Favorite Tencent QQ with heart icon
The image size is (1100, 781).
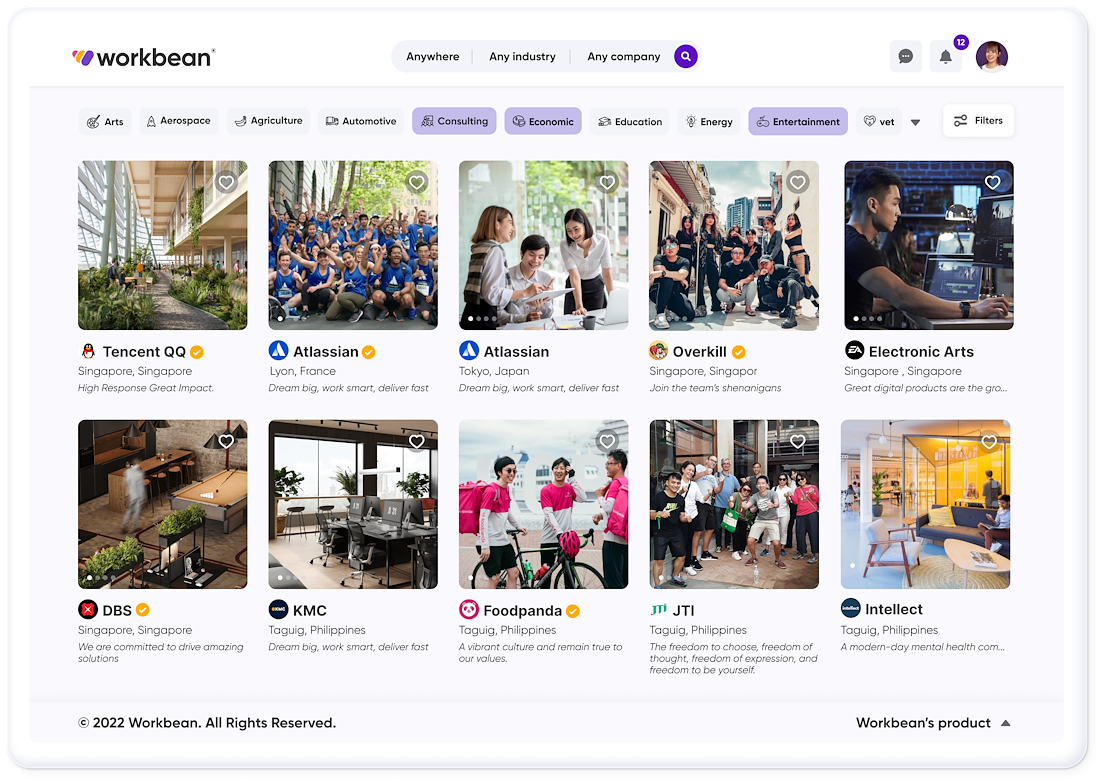[226, 182]
